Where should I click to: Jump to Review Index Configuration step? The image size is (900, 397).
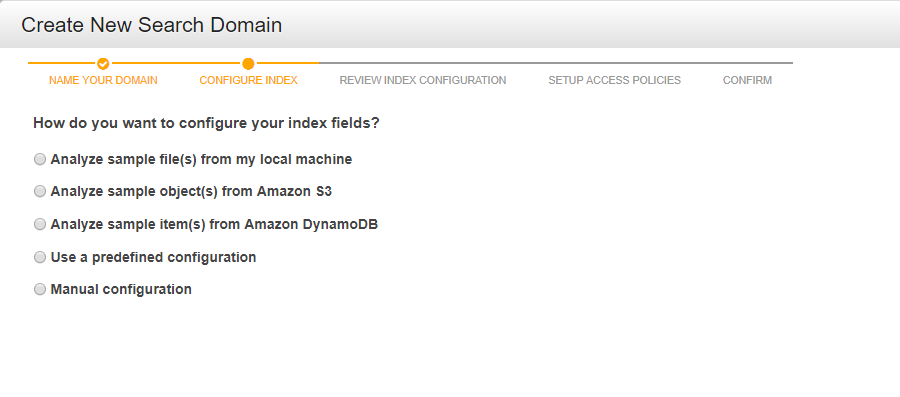(x=423, y=80)
